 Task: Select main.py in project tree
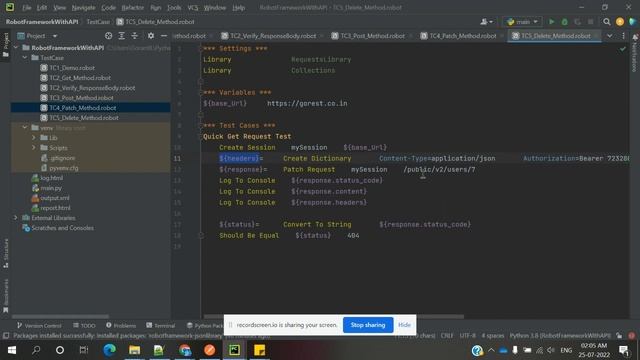coord(51,188)
